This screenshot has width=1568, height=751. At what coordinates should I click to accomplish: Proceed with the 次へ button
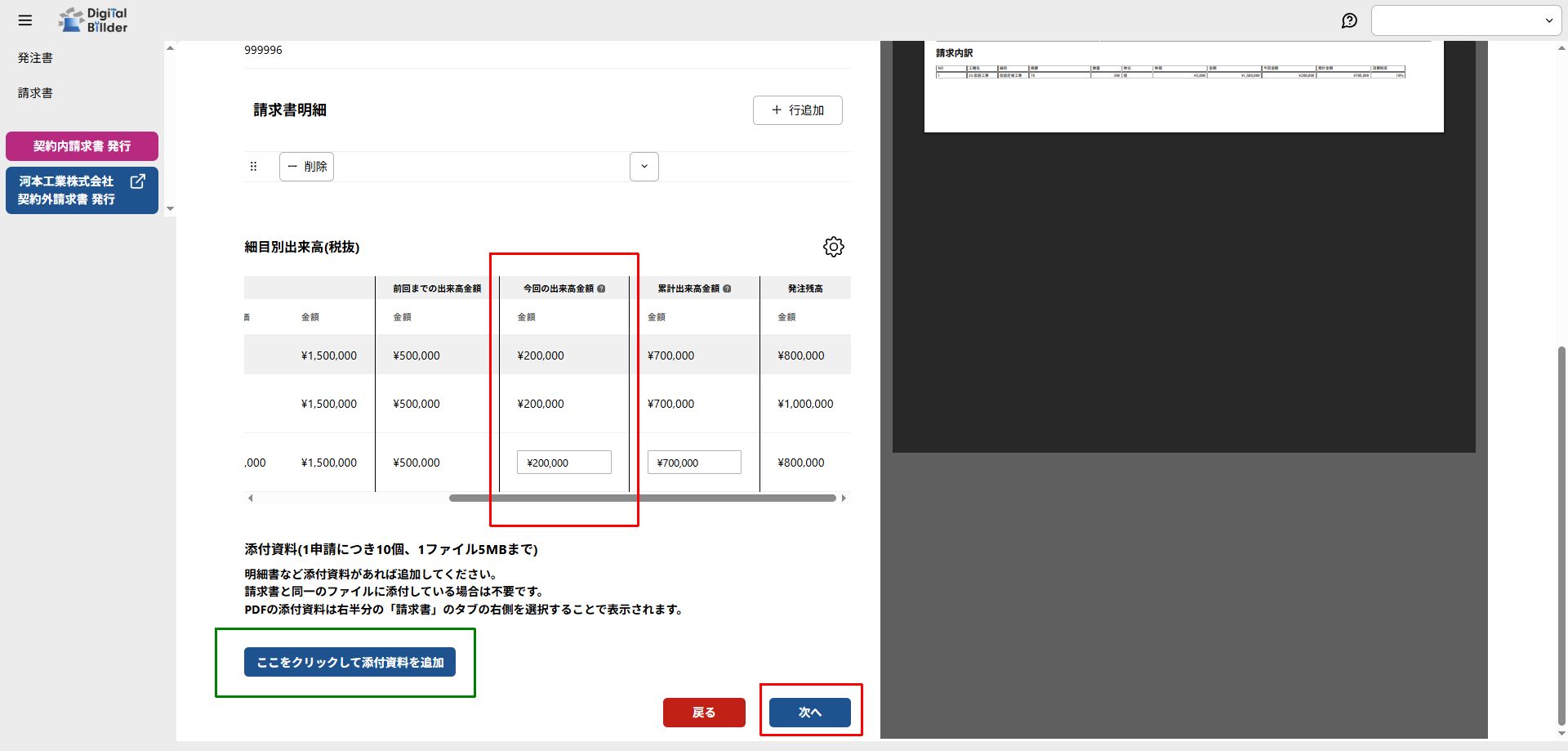(x=809, y=712)
